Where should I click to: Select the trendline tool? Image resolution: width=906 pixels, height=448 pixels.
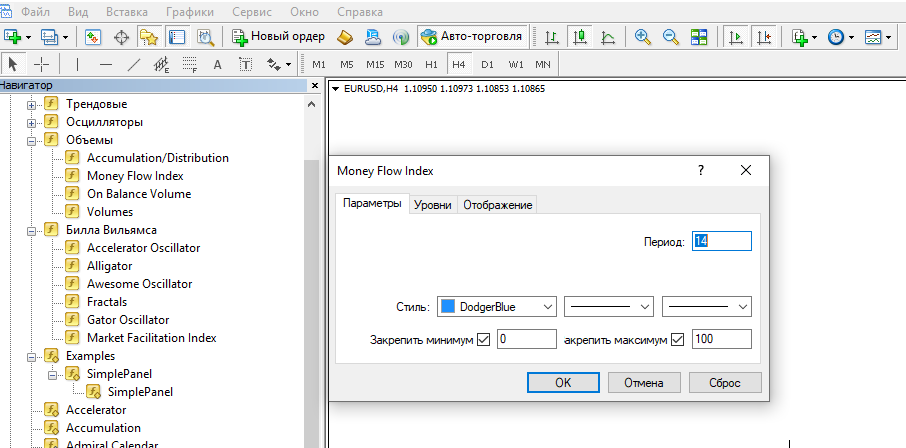point(133,64)
